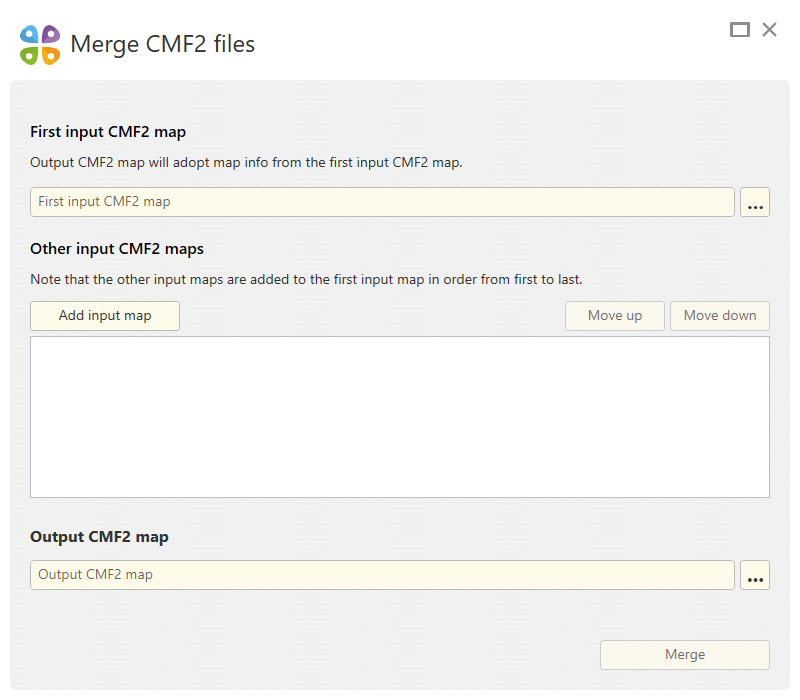
Task: Browse for the first input CMF2 map
Action: pos(755,202)
